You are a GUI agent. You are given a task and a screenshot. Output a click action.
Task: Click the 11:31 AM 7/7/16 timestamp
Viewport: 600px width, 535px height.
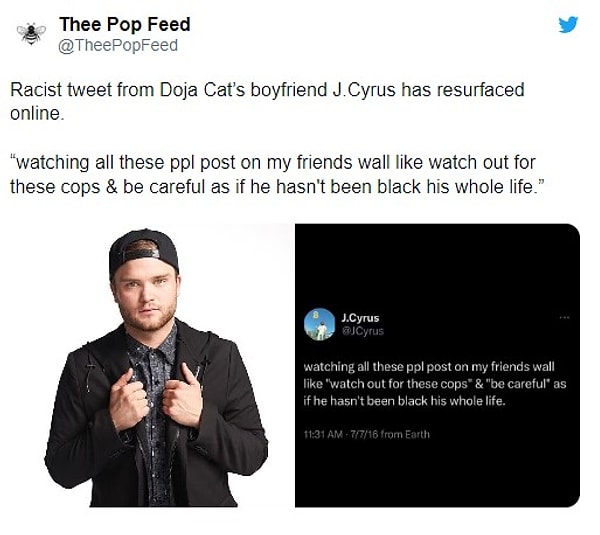pyautogui.click(x=342, y=434)
